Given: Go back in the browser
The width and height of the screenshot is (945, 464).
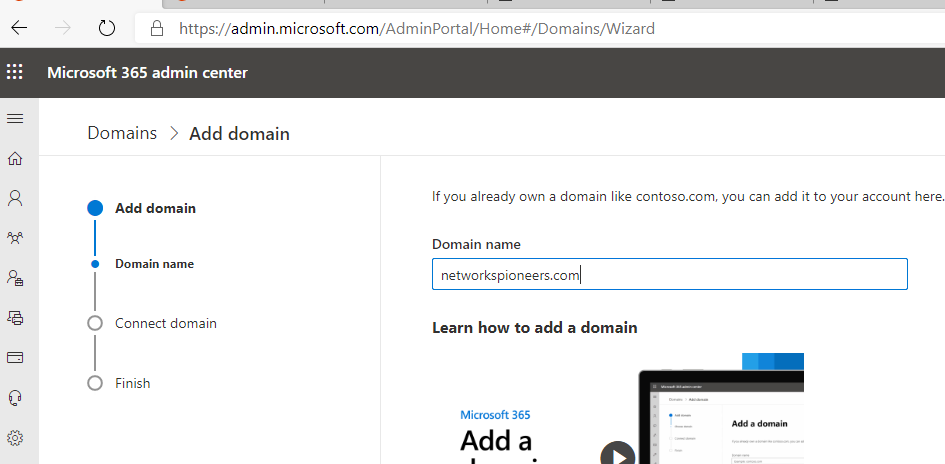Looking at the screenshot, I should coord(19,28).
